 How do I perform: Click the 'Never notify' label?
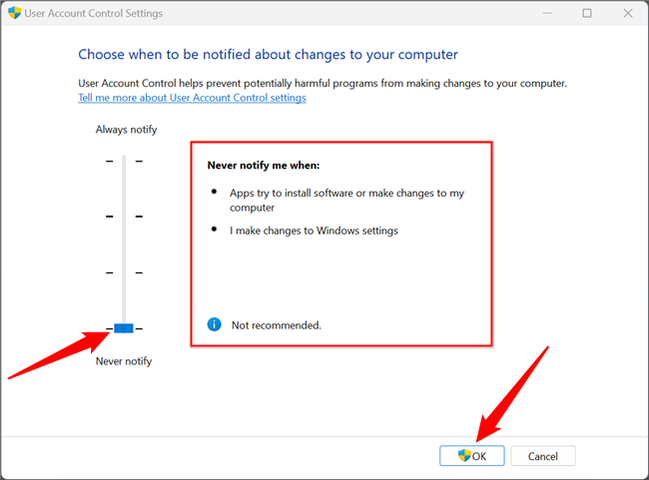pyautogui.click(x=124, y=361)
